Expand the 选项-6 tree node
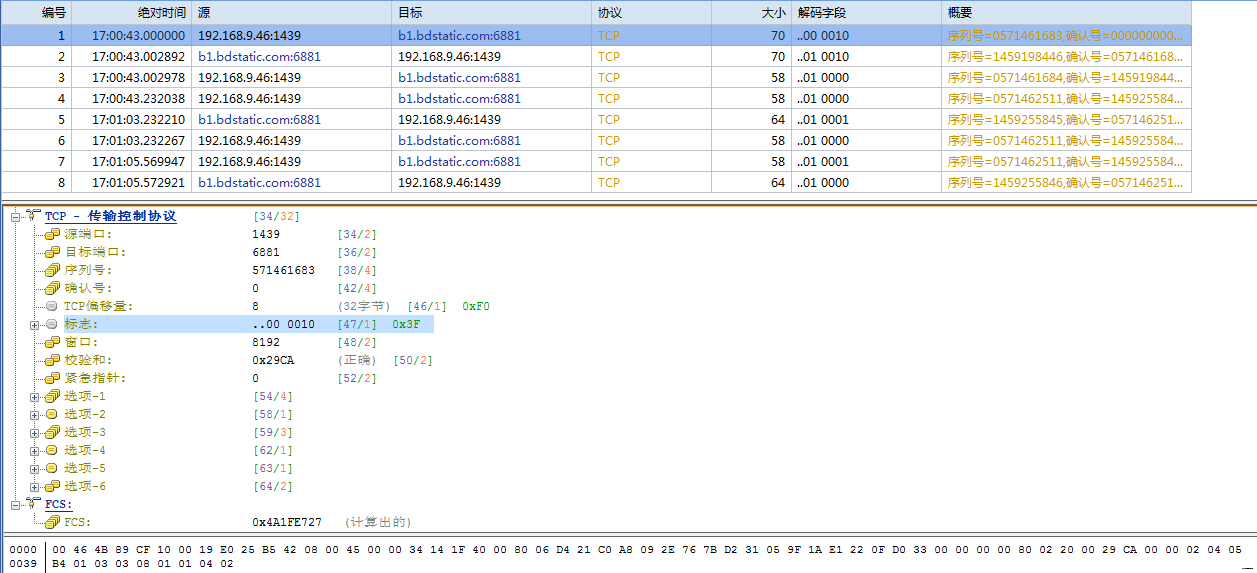Image resolution: width=1257 pixels, height=573 pixels. pyautogui.click(x=35, y=487)
